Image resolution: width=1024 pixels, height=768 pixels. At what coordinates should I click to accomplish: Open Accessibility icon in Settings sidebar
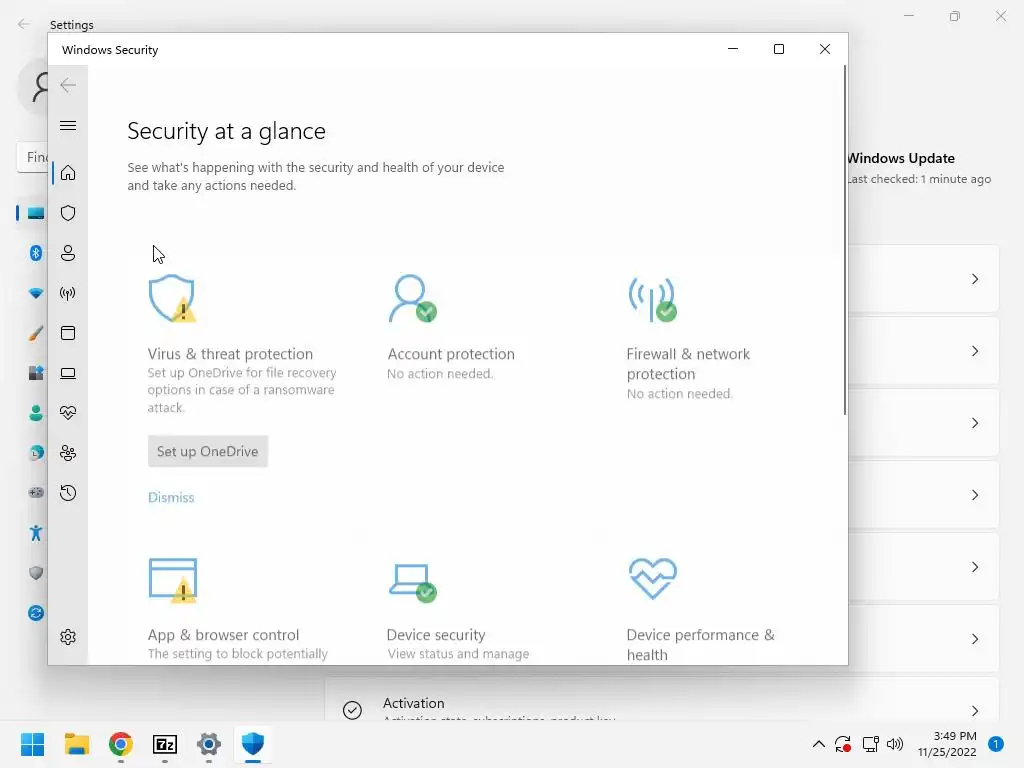click(36, 533)
